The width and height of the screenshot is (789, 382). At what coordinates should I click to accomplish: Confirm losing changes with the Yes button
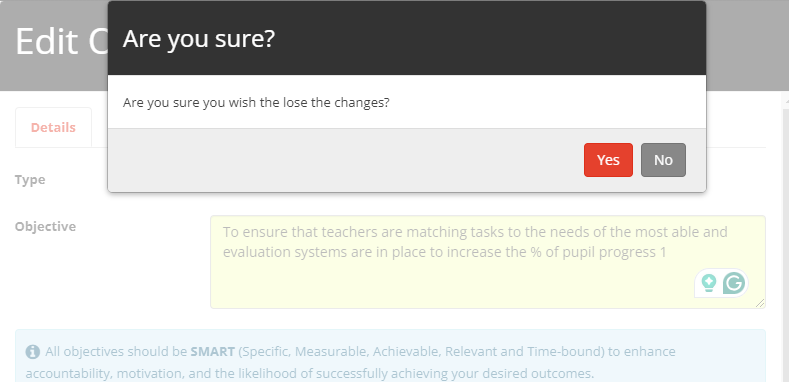click(608, 160)
